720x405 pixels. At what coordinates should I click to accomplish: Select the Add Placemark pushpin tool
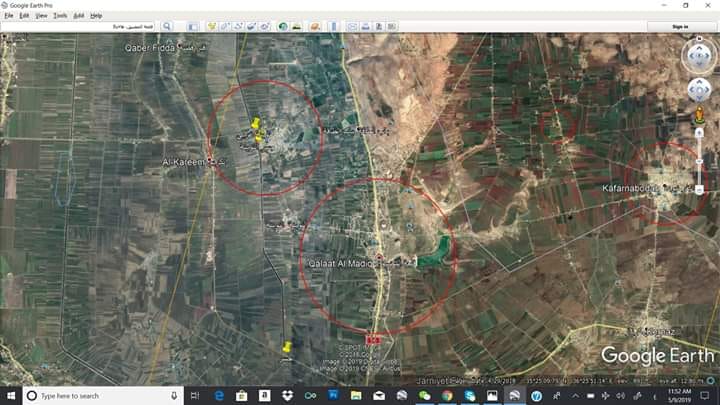(212, 27)
